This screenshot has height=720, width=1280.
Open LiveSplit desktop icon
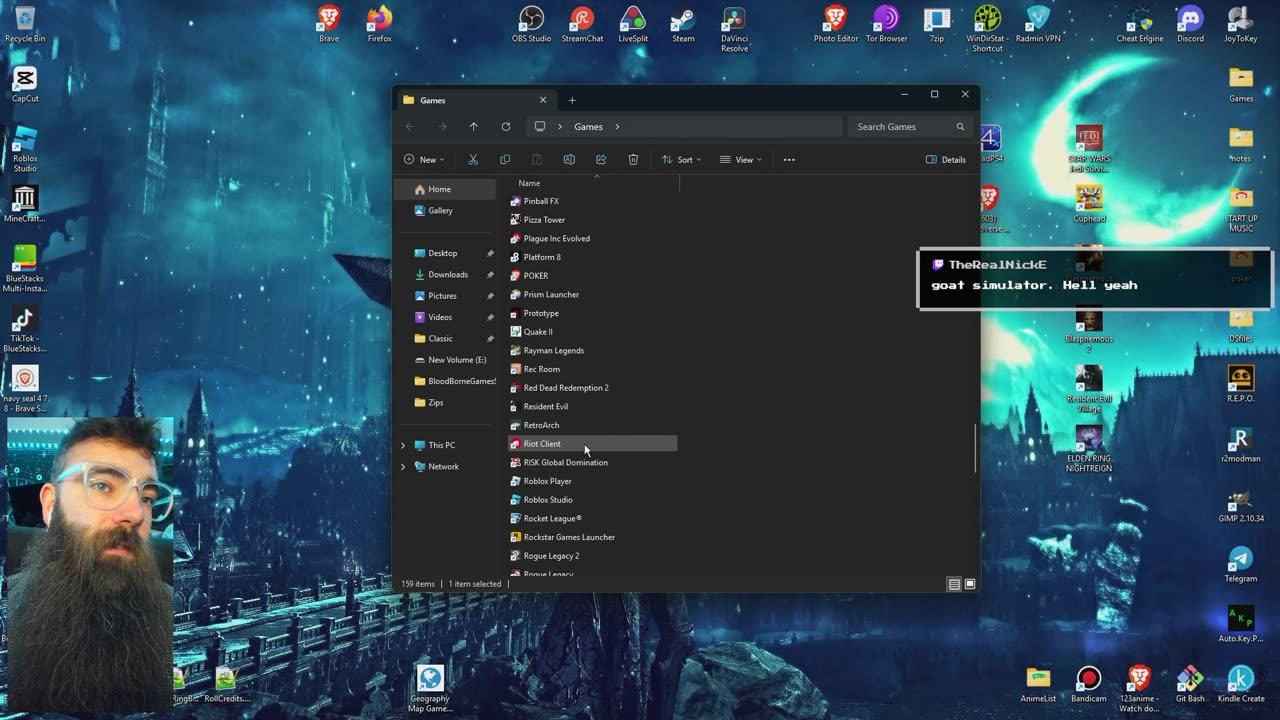point(633,24)
